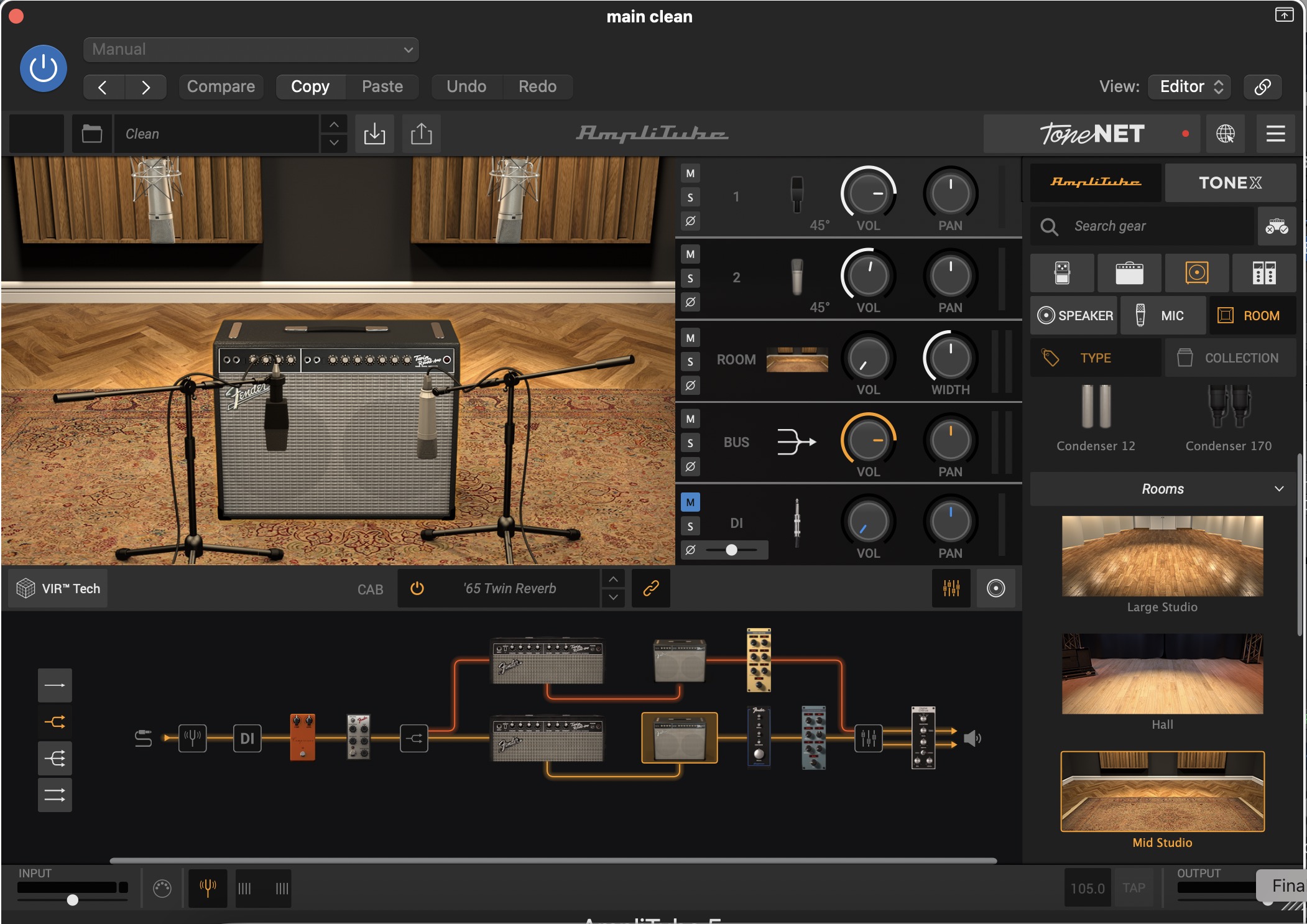Toggle the cab link chain icon
This screenshot has width=1307, height=924.
[x=650, y=588]
